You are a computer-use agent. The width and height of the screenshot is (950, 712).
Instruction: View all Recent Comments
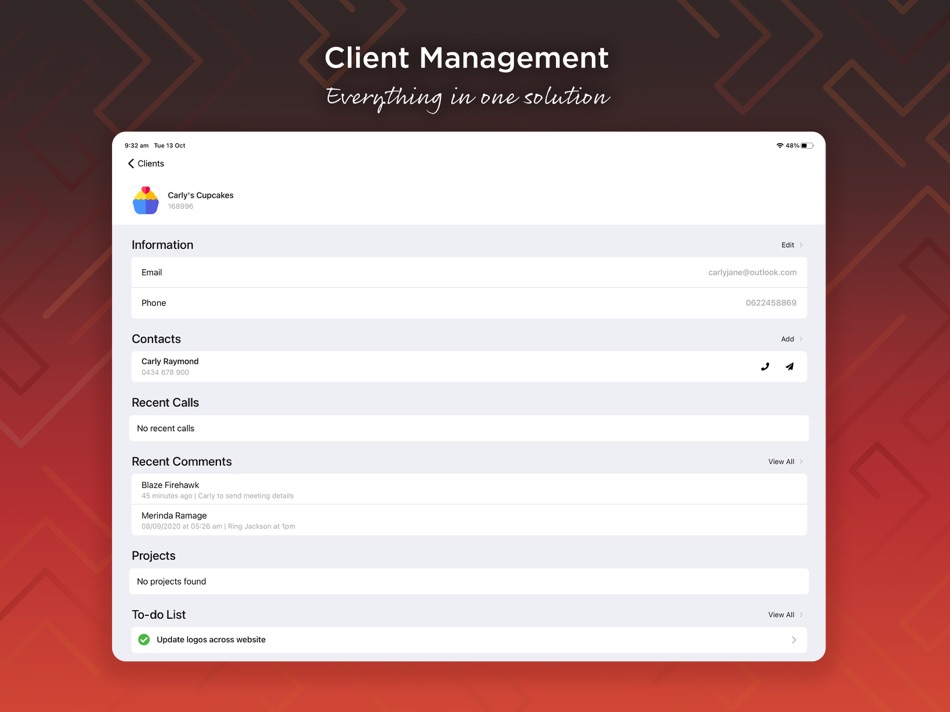[781, 462]
